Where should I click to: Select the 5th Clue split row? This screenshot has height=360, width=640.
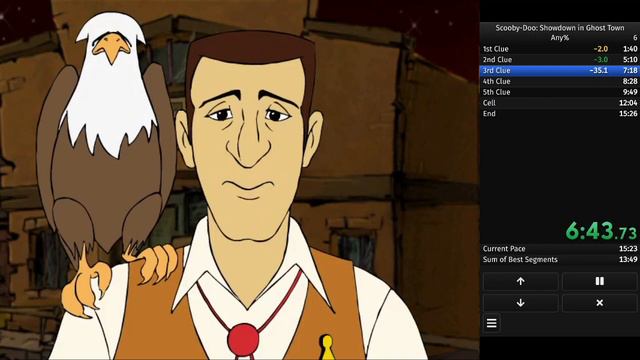(x=560, y=92)
